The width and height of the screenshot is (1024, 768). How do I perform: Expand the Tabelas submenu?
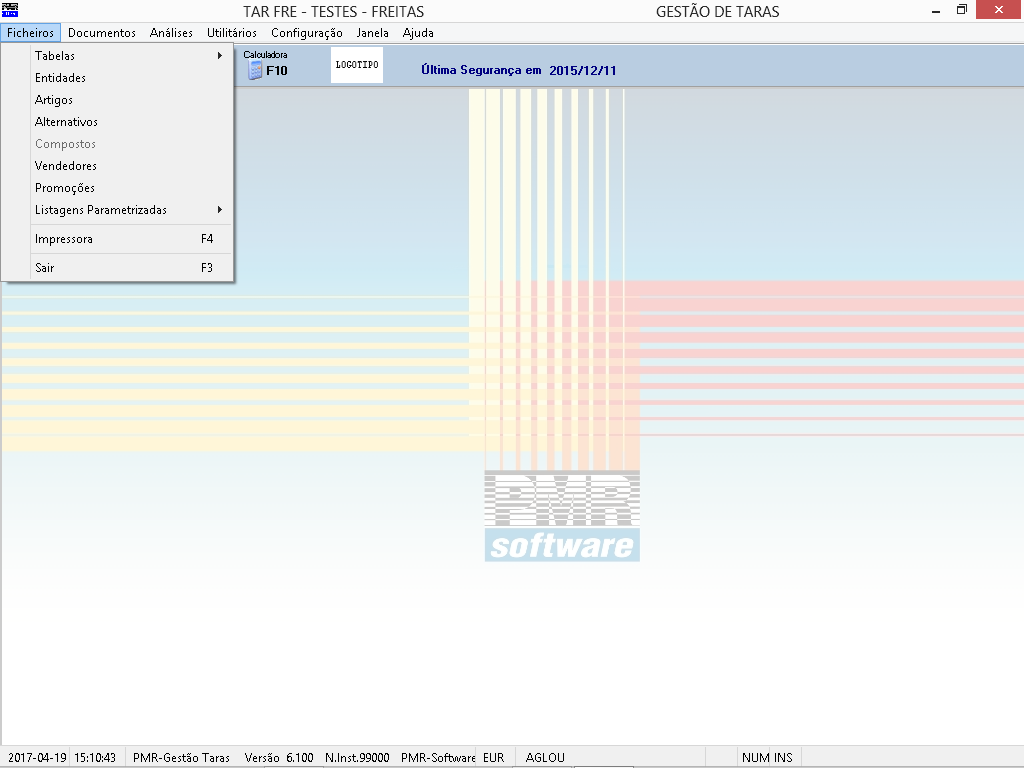tap(130, 56)
